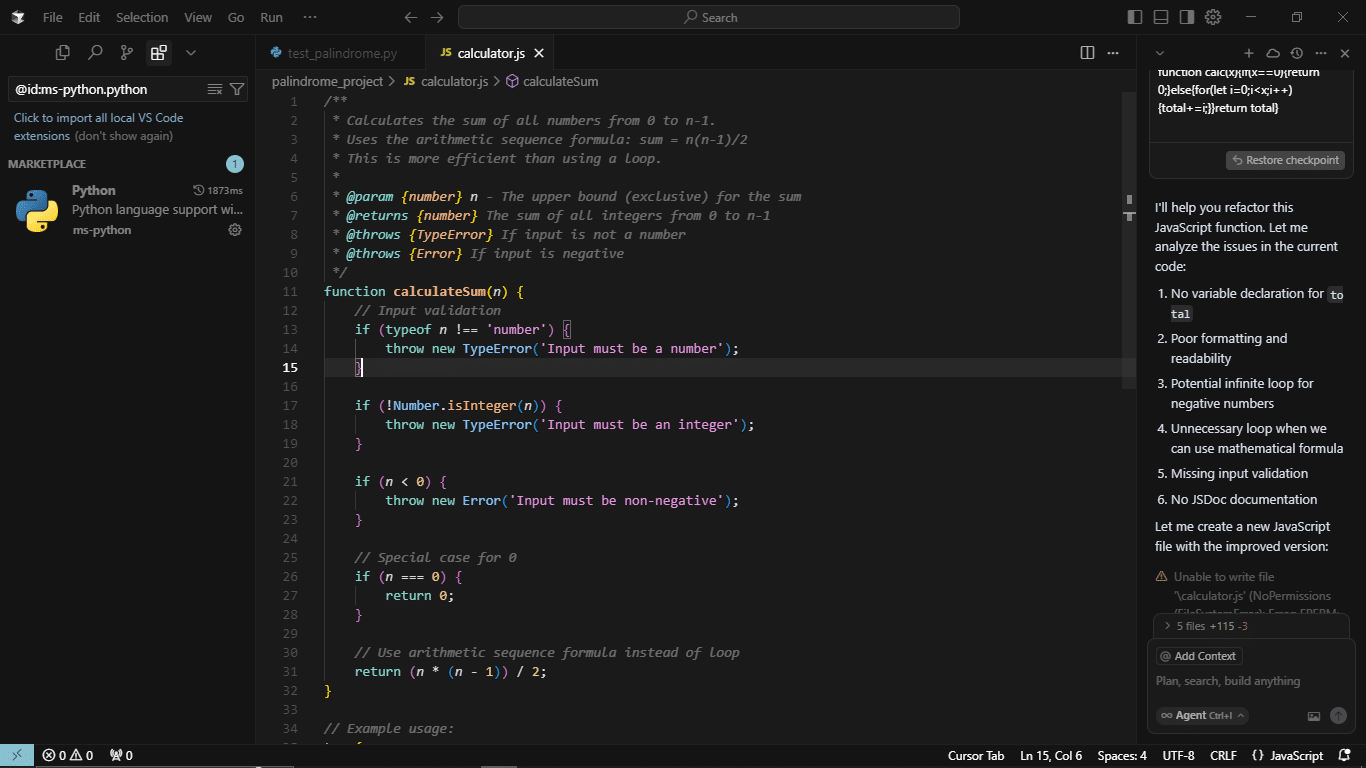Select the Python extension name
The image size is (1366, 768).
coord(94,190)
